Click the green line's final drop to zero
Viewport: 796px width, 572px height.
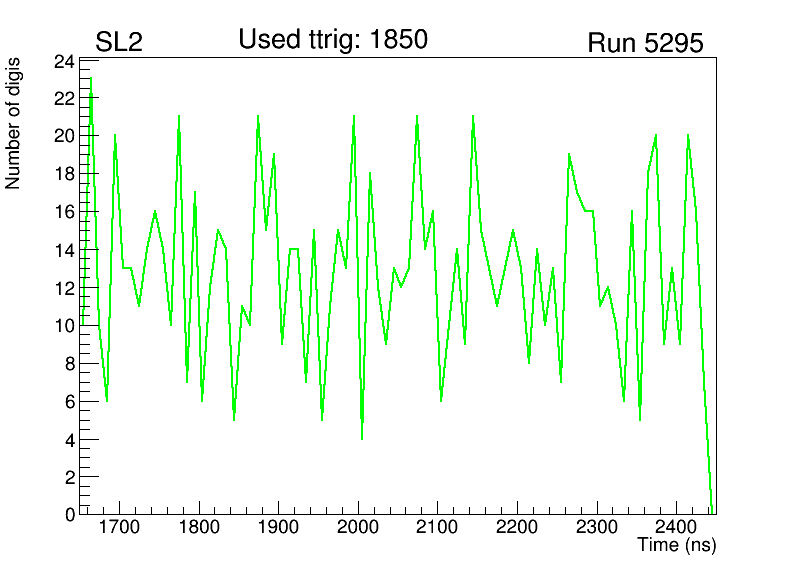click(711, 510)
